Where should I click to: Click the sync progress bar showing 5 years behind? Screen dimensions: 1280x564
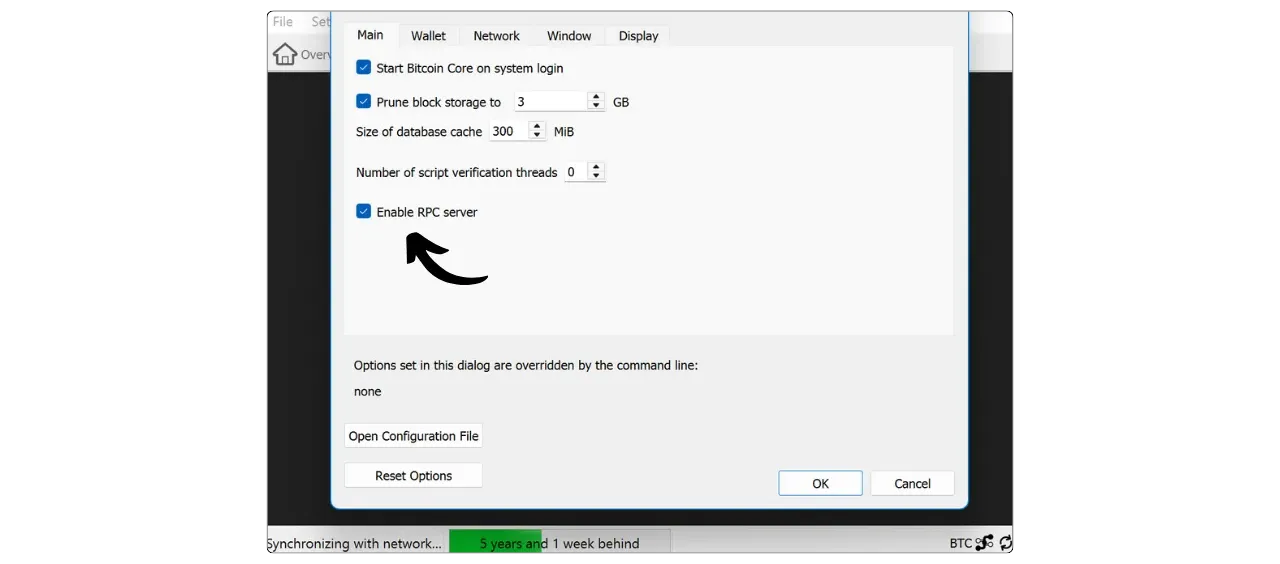[559, 543]
